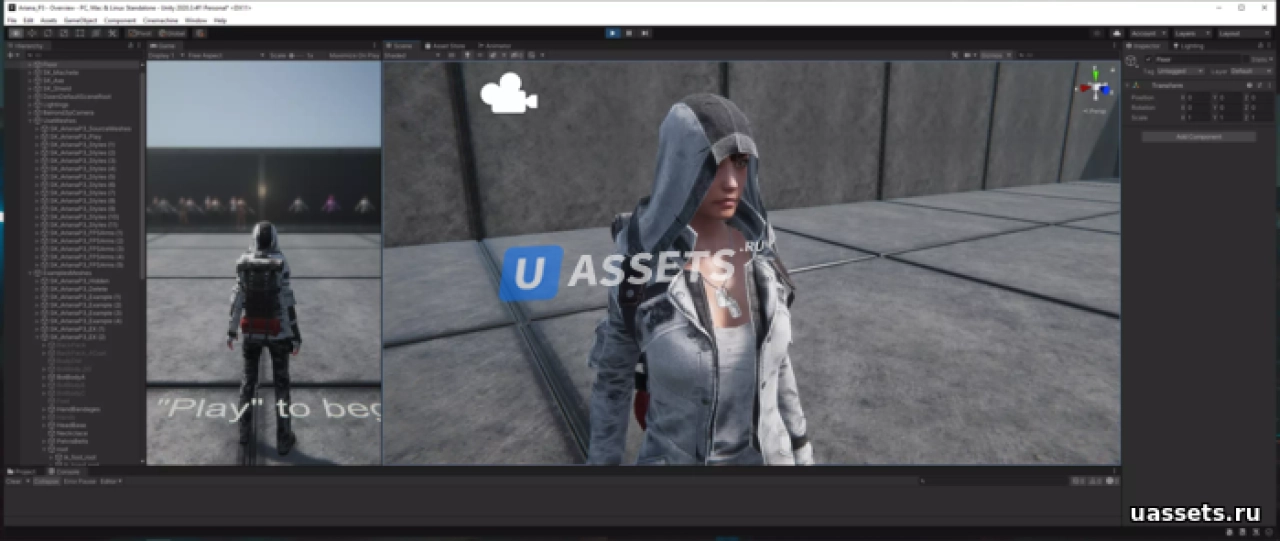Switch to the Inspector tab
Viewport: 1280px width, 541px height.
tap(1145, 46)
